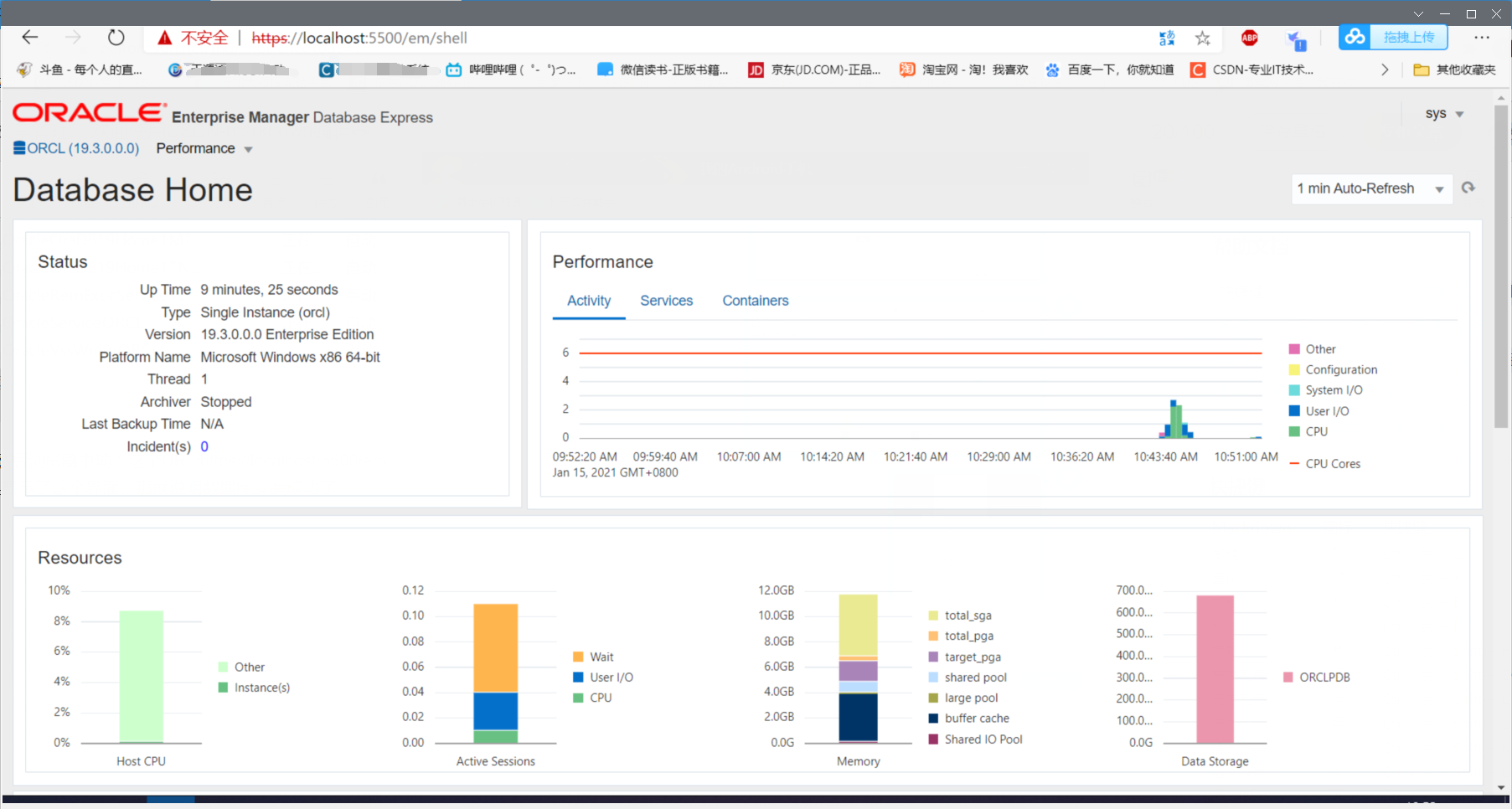
Task: Click the Wait legend in Active Sessions
Action: click(x=593, y=657)
